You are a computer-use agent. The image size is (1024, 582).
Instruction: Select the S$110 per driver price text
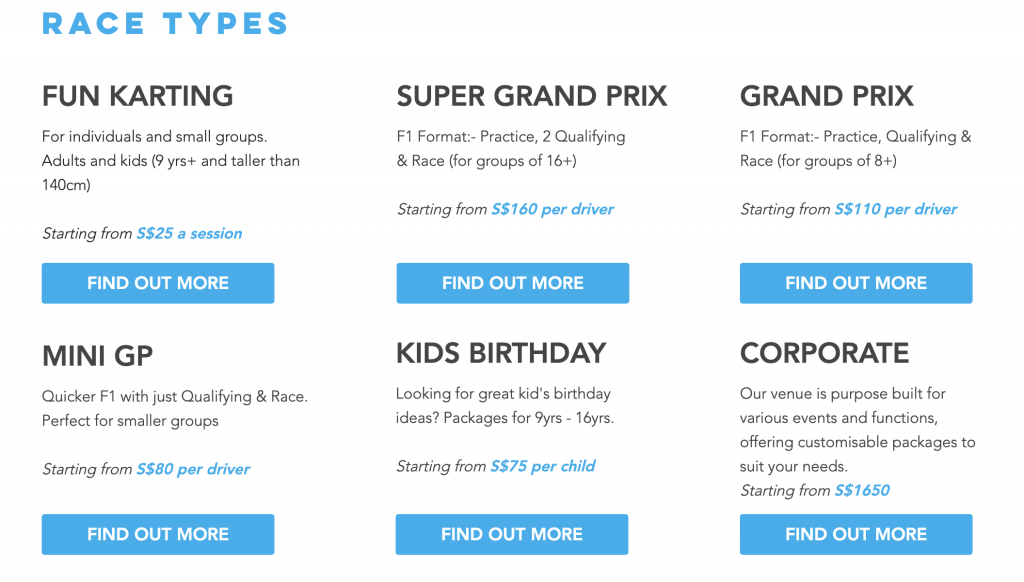click(895, 209)
